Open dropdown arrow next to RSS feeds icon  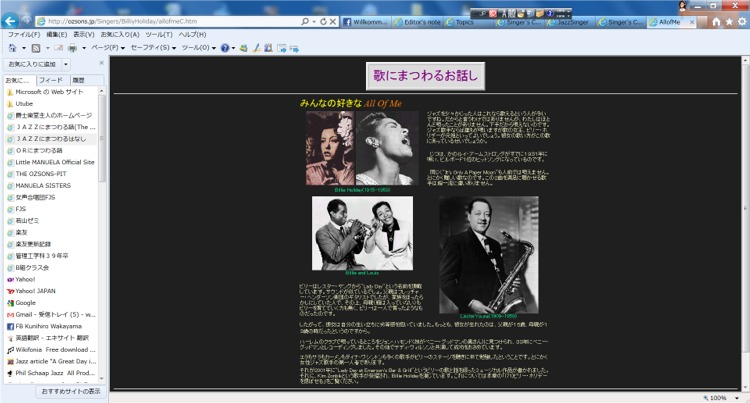47,48
